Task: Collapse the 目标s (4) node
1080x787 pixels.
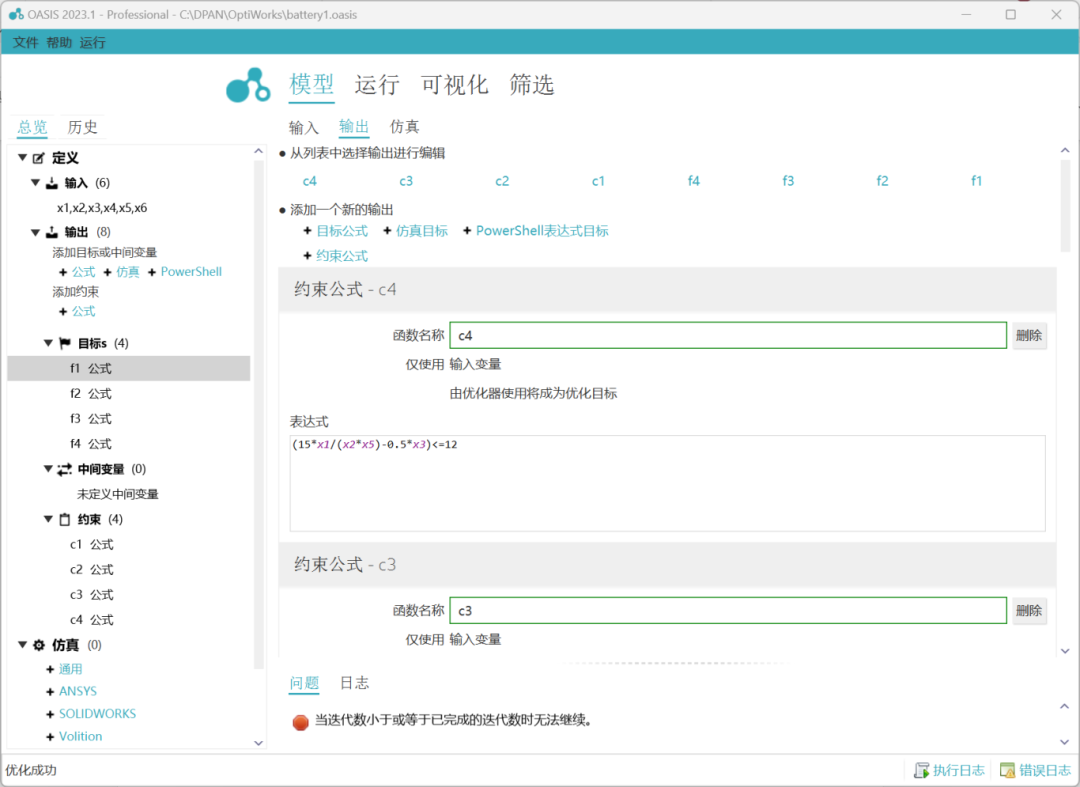Action: [x=48, y=343]
